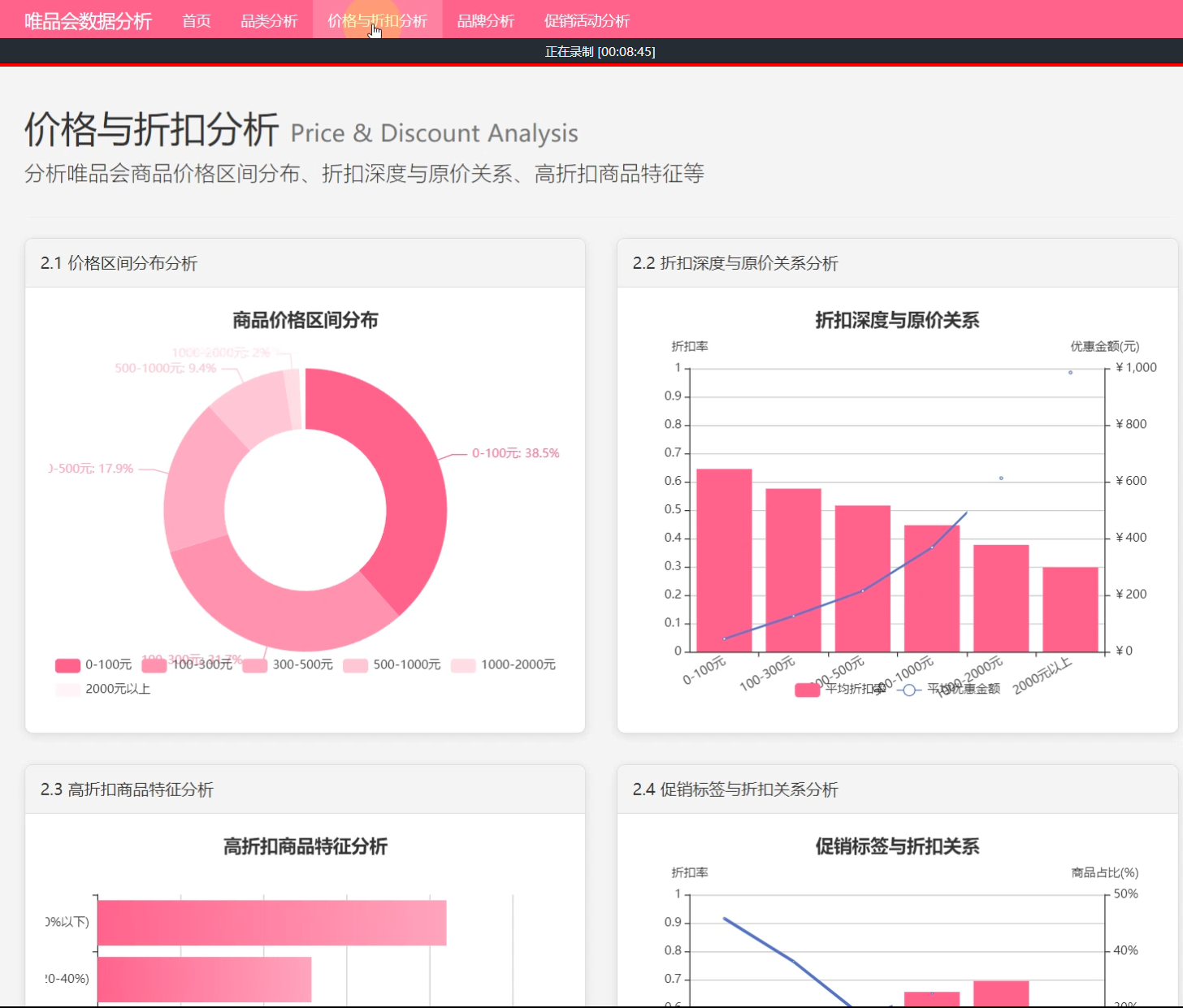This screenshot has height=1008, width=1183.
Task: Click the 2.1 价格区间分布分析 panel header
Action: [x=305, y=263]
